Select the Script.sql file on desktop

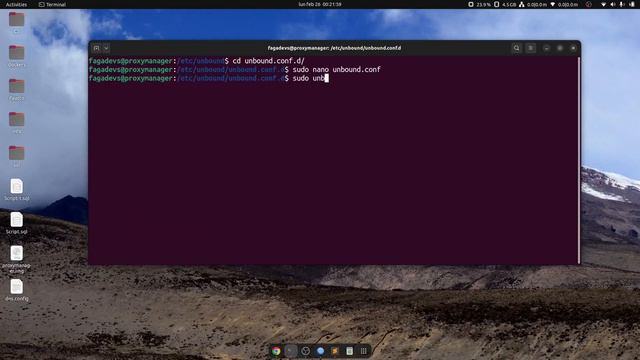point(16,223)
